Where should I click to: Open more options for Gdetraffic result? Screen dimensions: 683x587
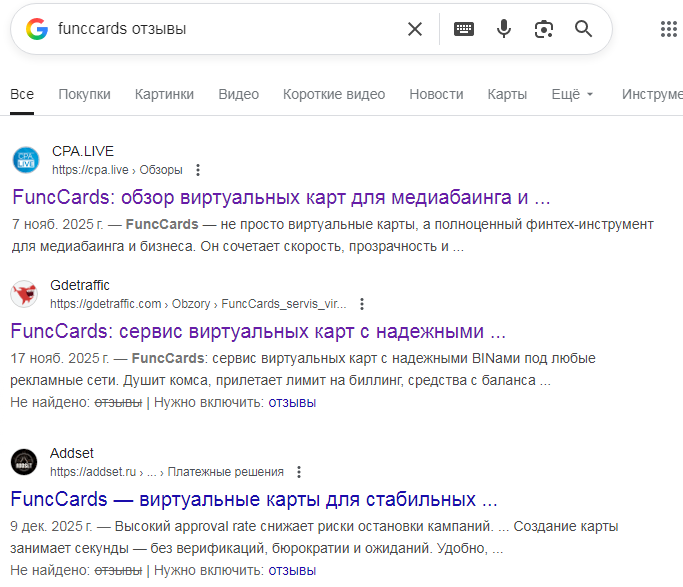[362, 304]
